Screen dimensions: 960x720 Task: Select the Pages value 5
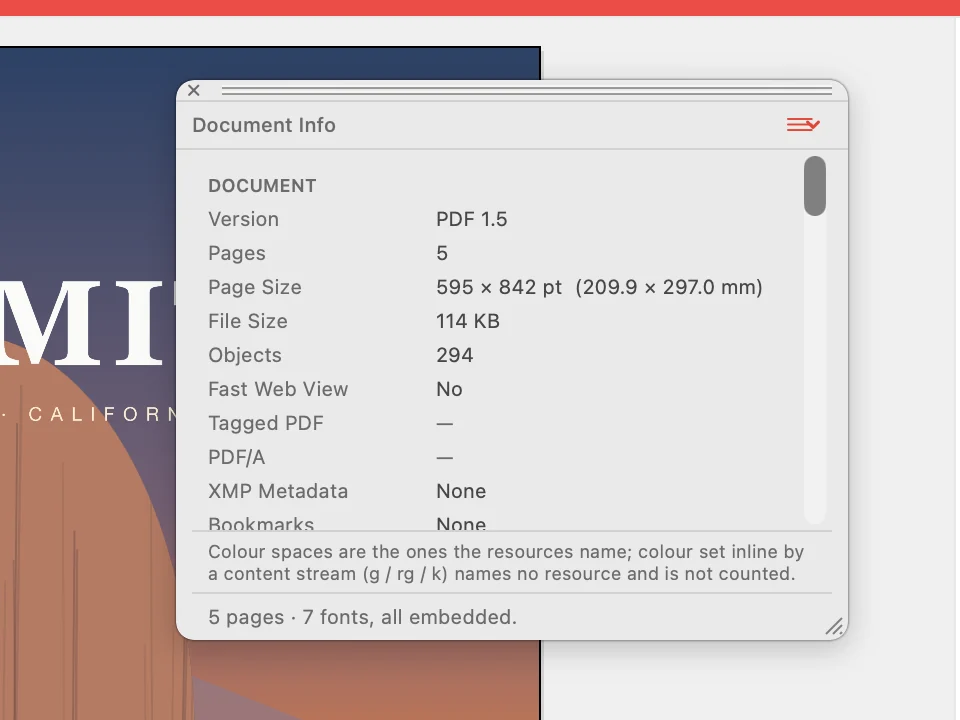pos(442,253)
